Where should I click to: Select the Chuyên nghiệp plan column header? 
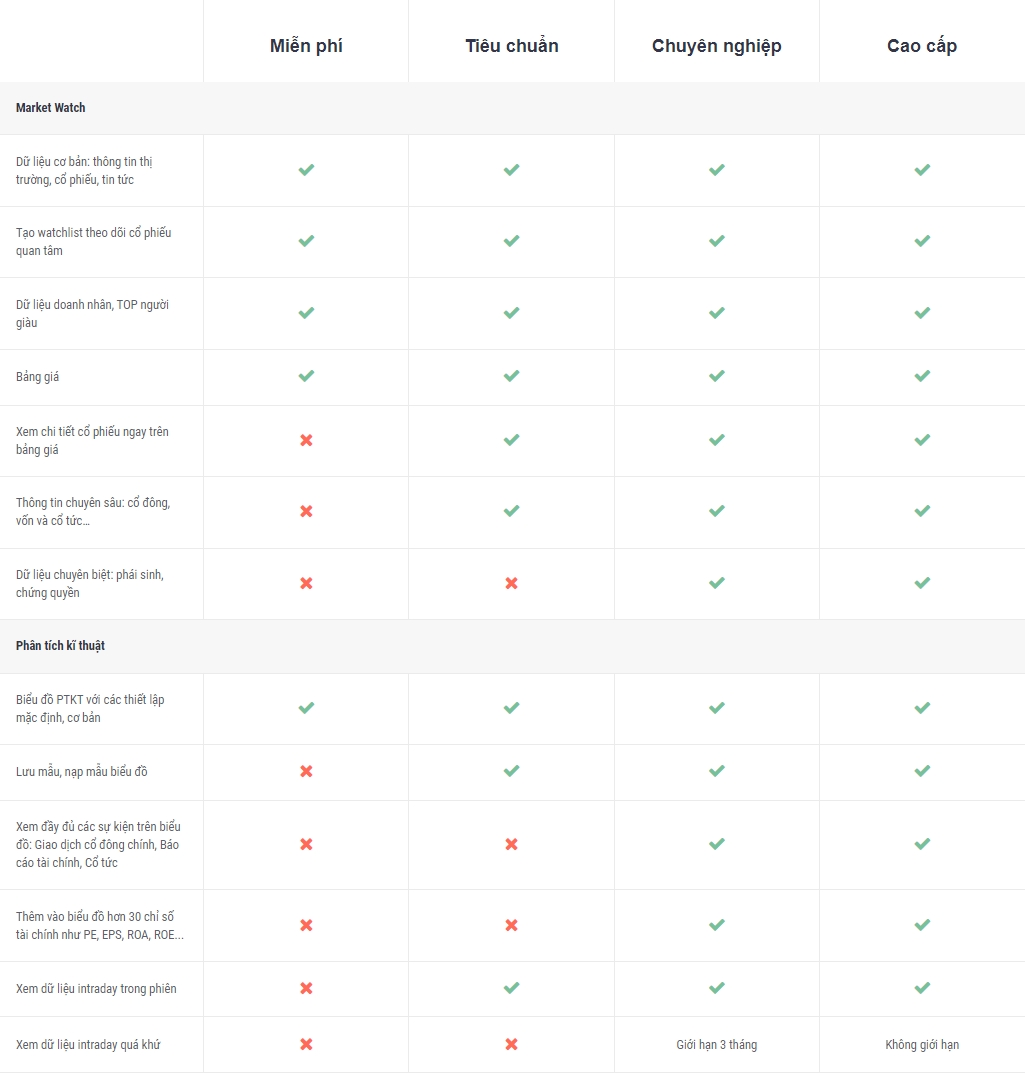click(x=716, y=46)
